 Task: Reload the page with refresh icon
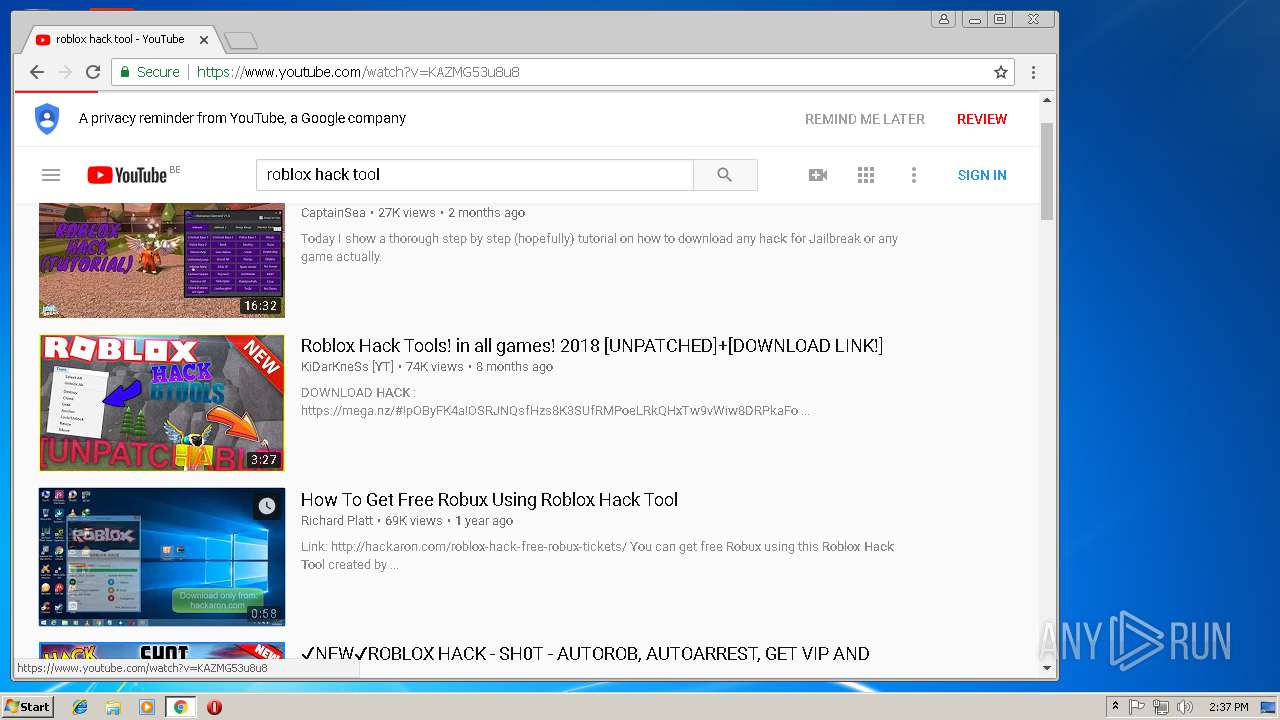point(93,72)
